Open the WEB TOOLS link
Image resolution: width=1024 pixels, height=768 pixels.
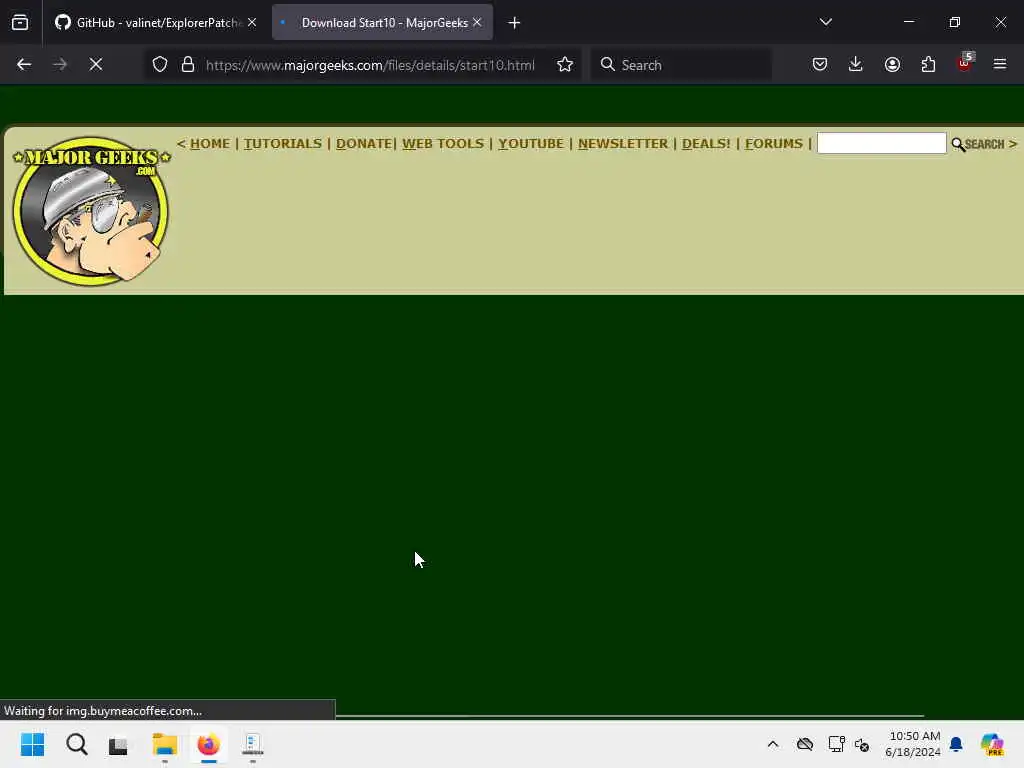click(x=443, y=144)
